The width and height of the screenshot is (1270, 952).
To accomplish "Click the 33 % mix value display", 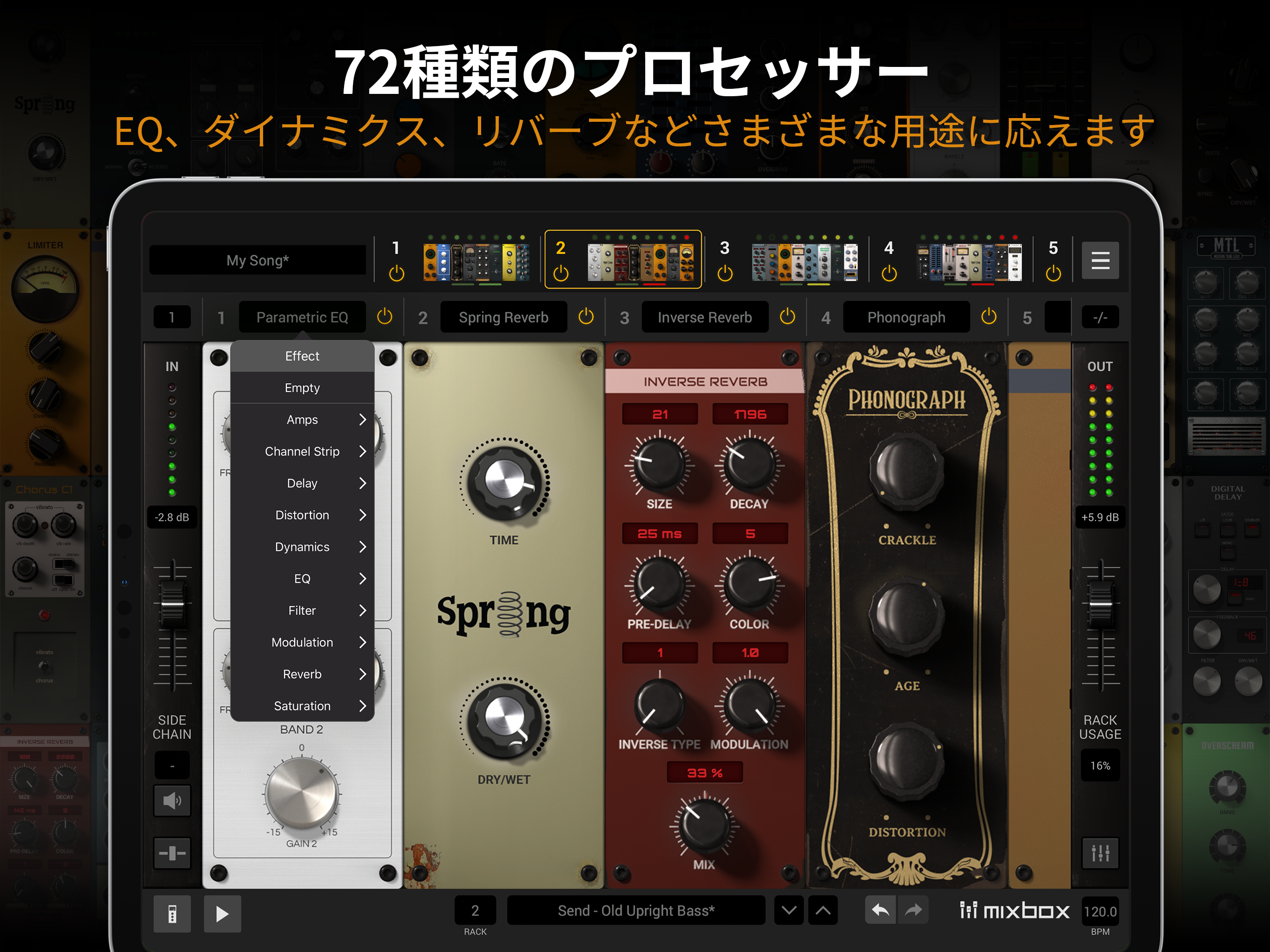I will pos(704,772).
